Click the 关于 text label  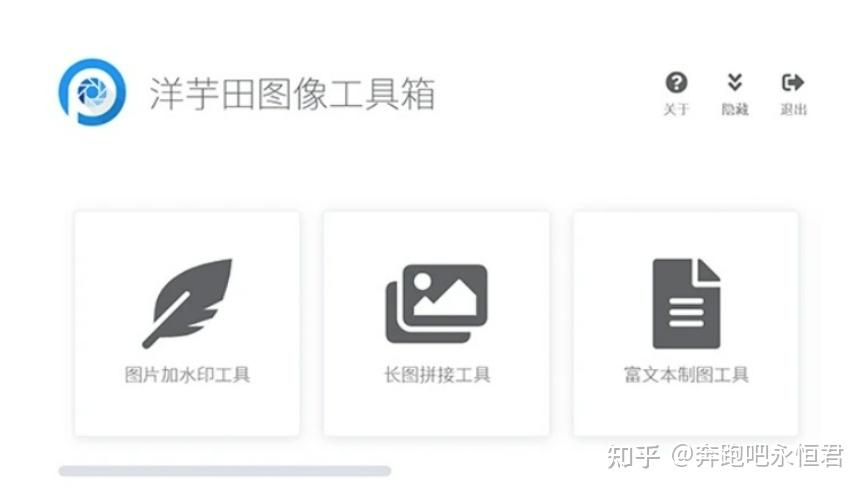click(x=676, y=109)
